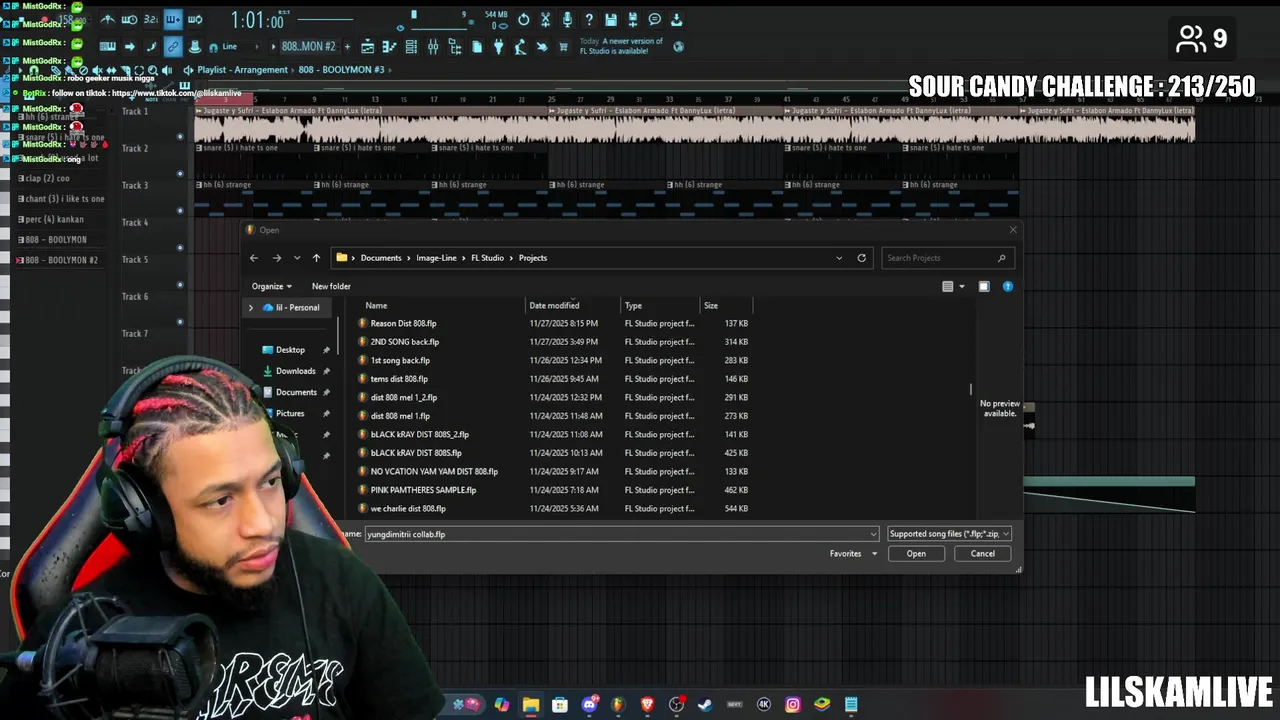Toggle the highlighted step-edit mode button
The image size is (1280, 720).
click(x=173, y=19)
